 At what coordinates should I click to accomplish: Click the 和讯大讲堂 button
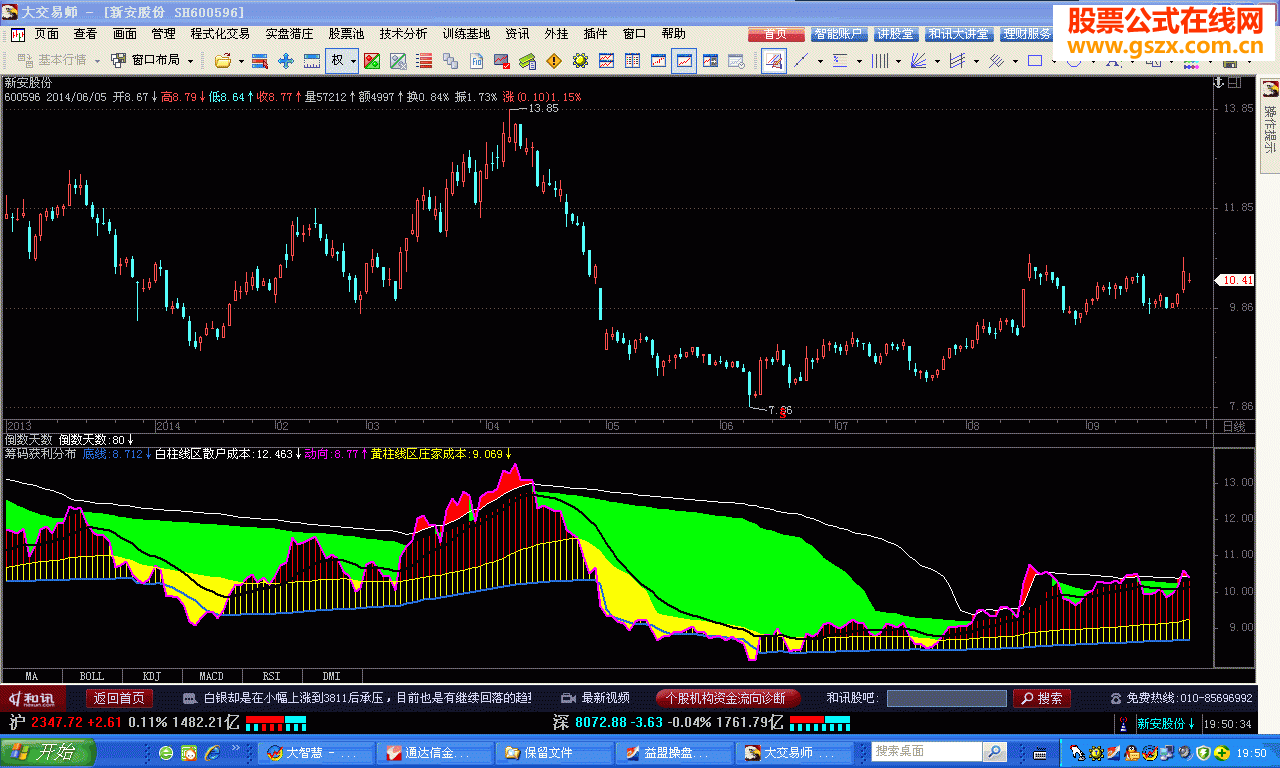tap(958, 33)
